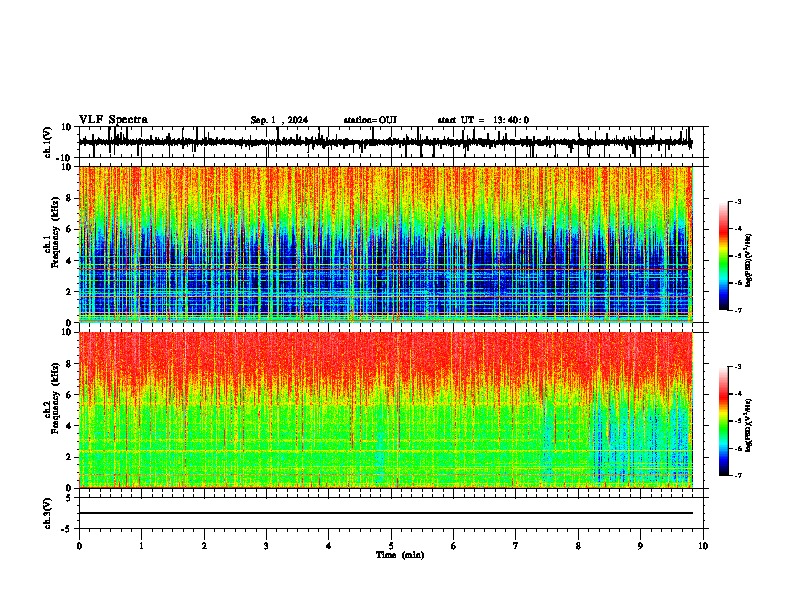
Task: Click time axis tick label "4"
Action: pyautogui.click(x=329, y=546)
